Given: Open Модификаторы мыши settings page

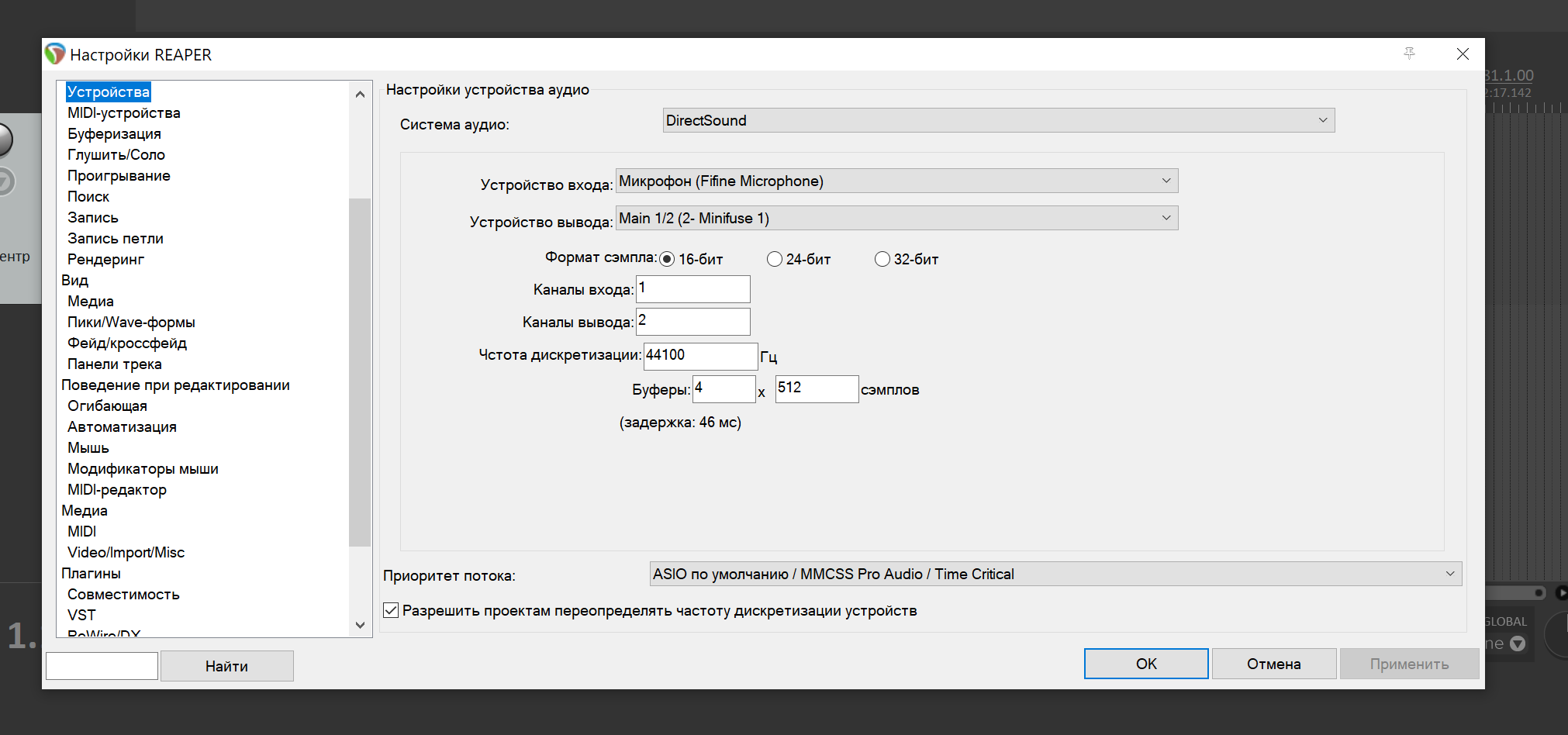Looking at the screenshot, I should click(x=143, y=469).
